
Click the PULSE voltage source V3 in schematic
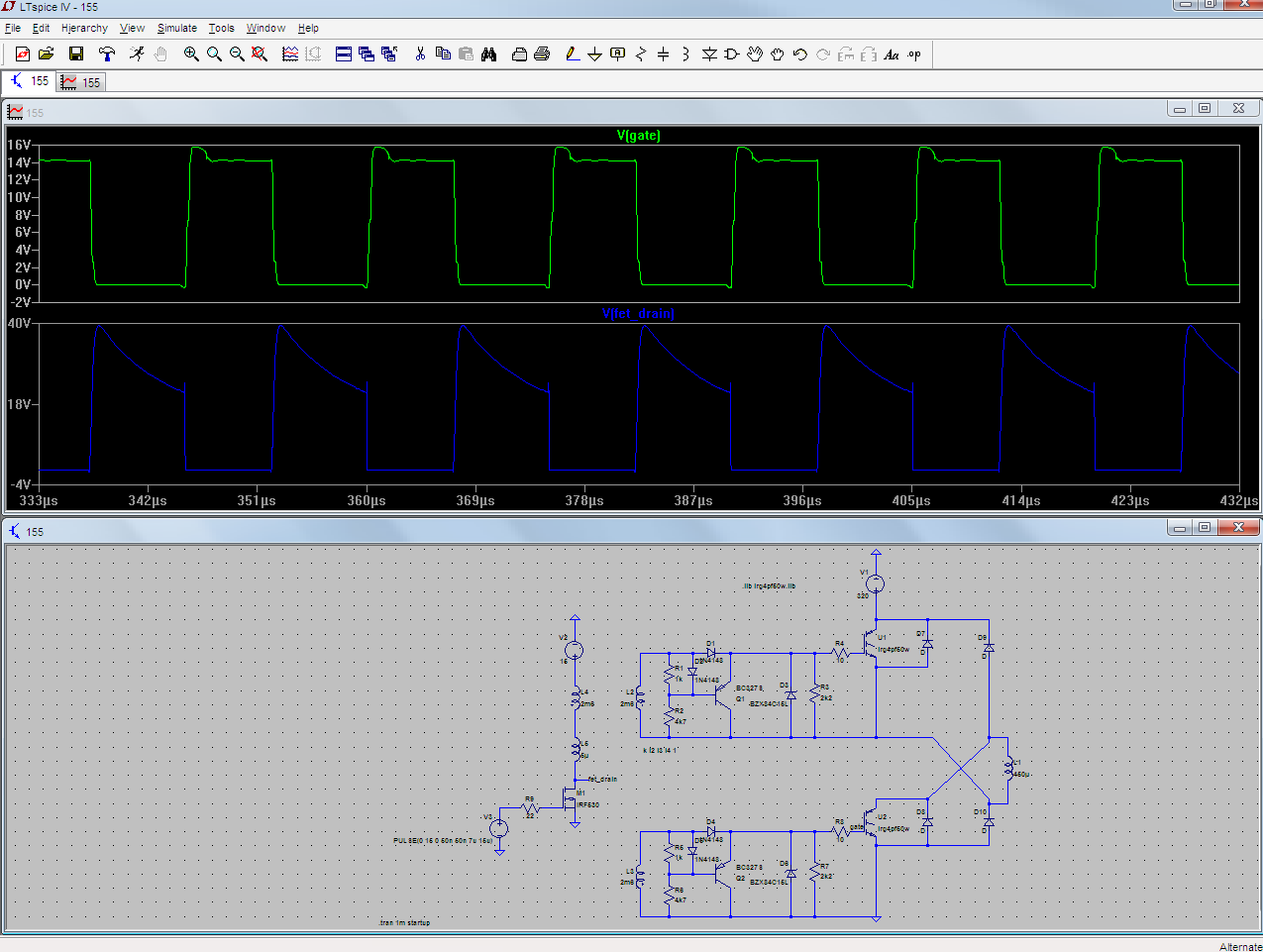[x=499, y=827]
